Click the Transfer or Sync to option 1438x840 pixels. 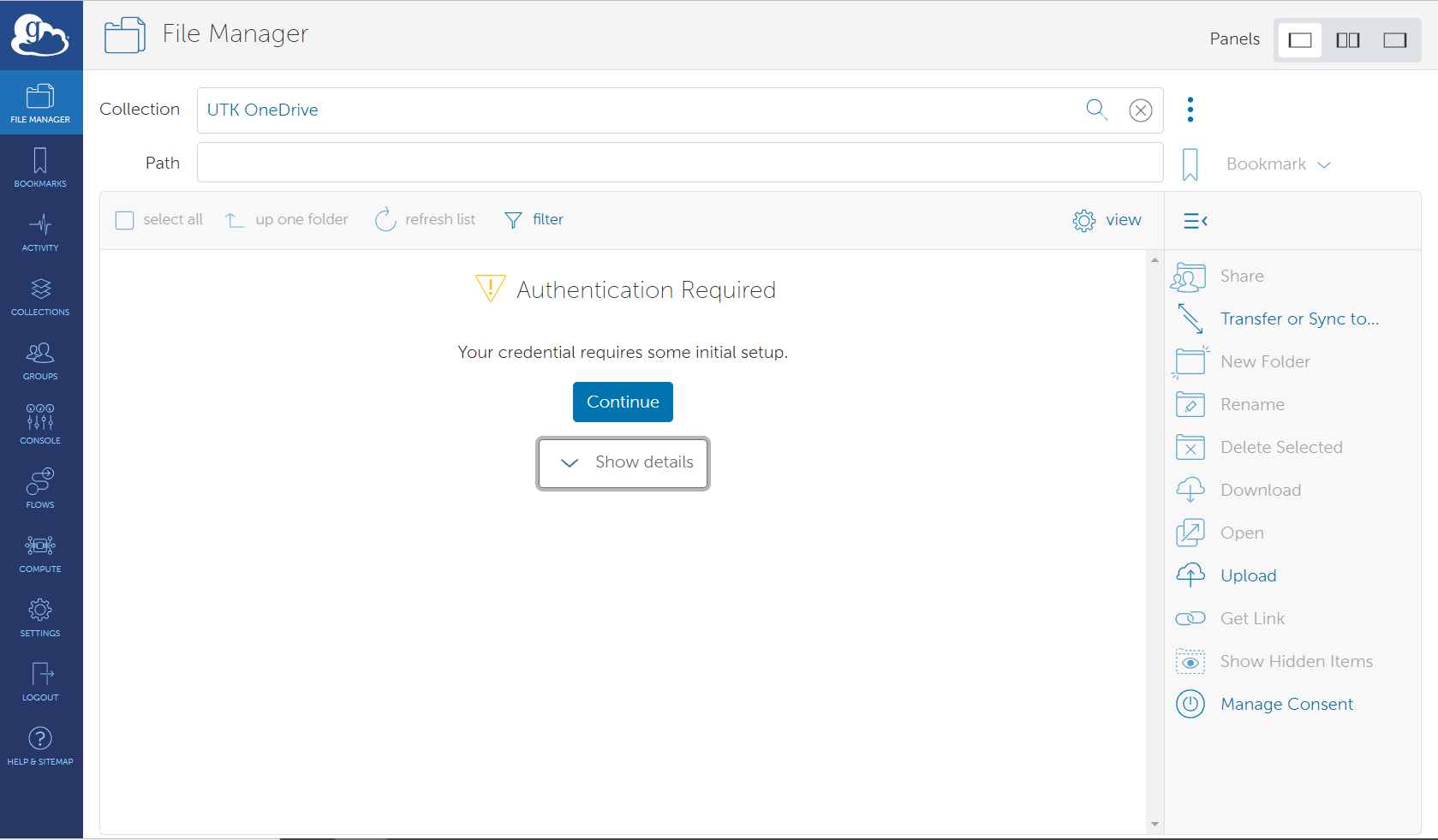click(1298, 319)
